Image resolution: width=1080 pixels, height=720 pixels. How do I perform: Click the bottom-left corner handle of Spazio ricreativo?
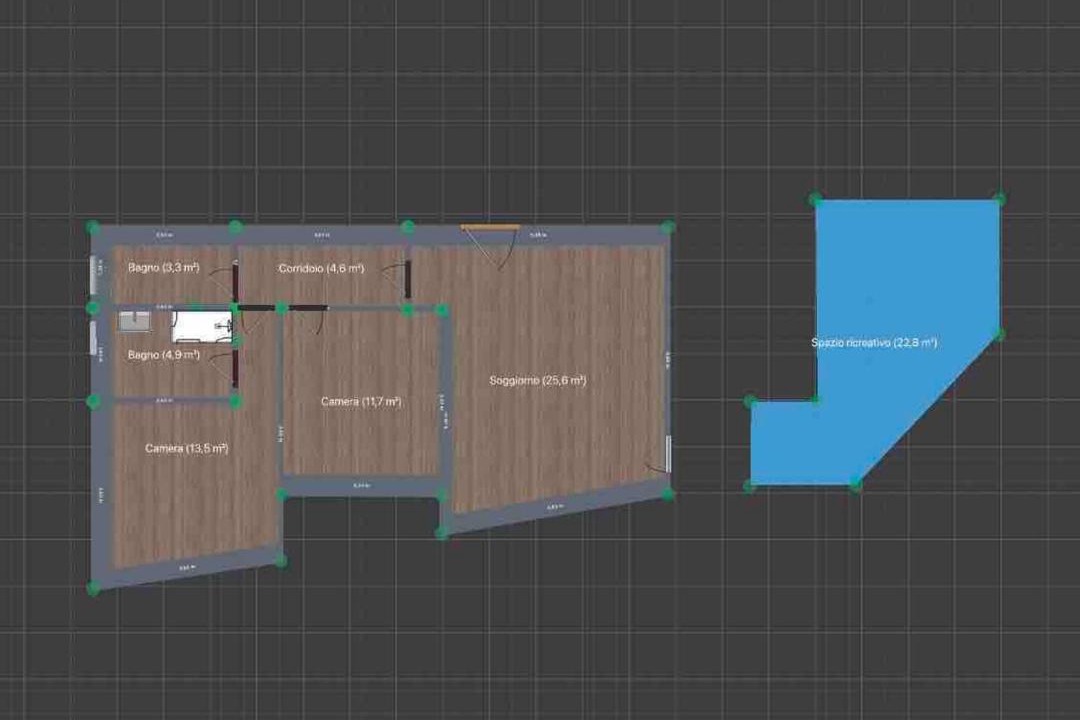(x=750, y=486)
